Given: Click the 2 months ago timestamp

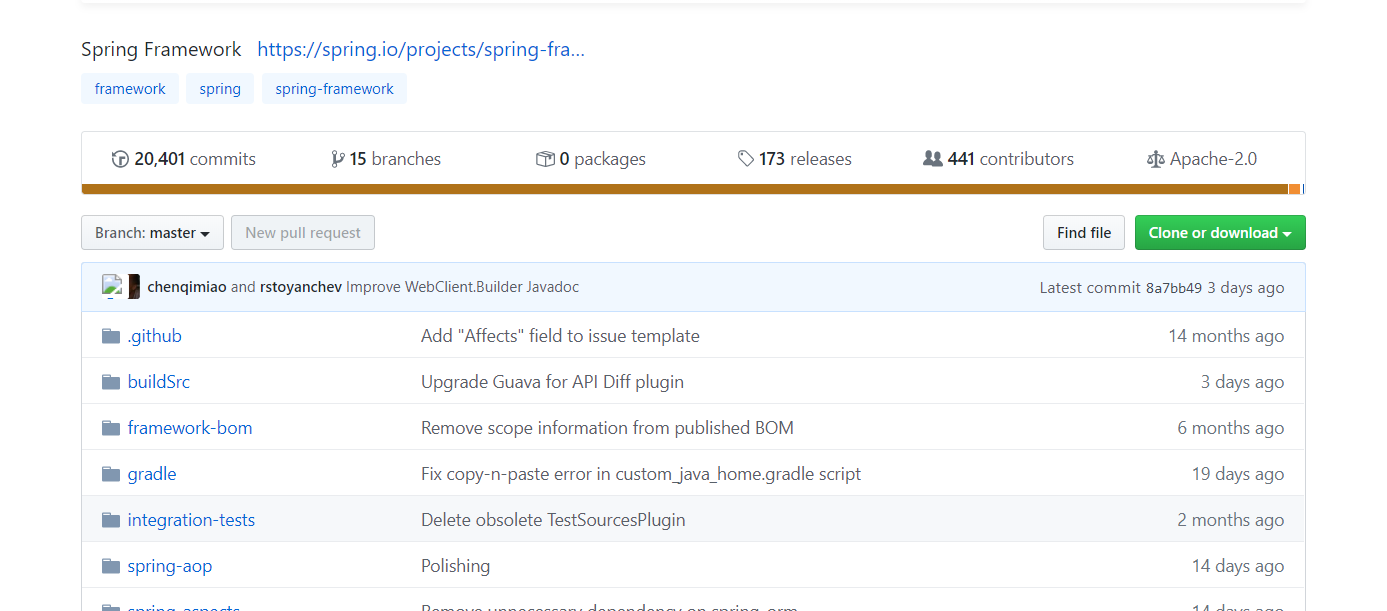Looking at the screenshot, I should click(1231, 520).
